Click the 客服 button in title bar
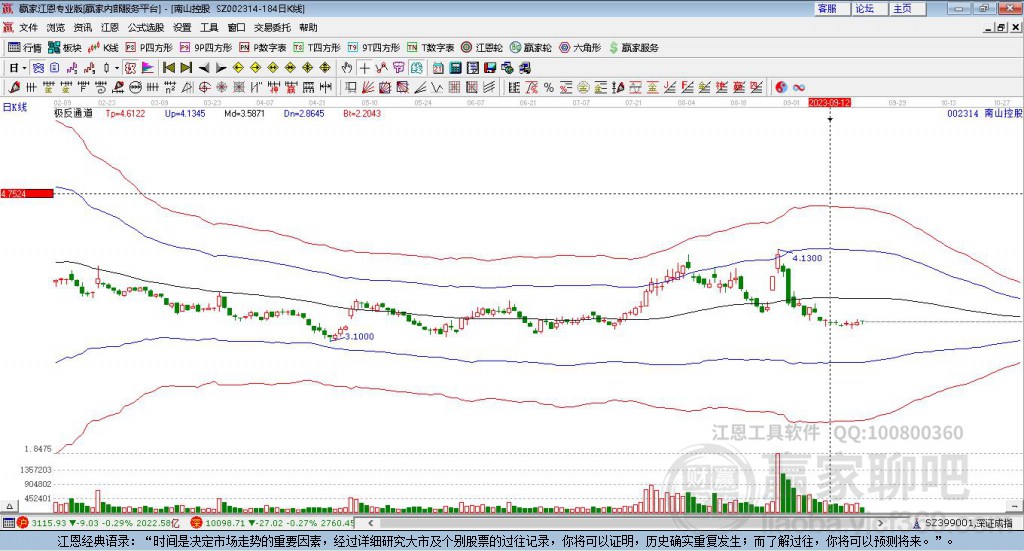The image size is (1024, 551). click(x=832, y=8)
